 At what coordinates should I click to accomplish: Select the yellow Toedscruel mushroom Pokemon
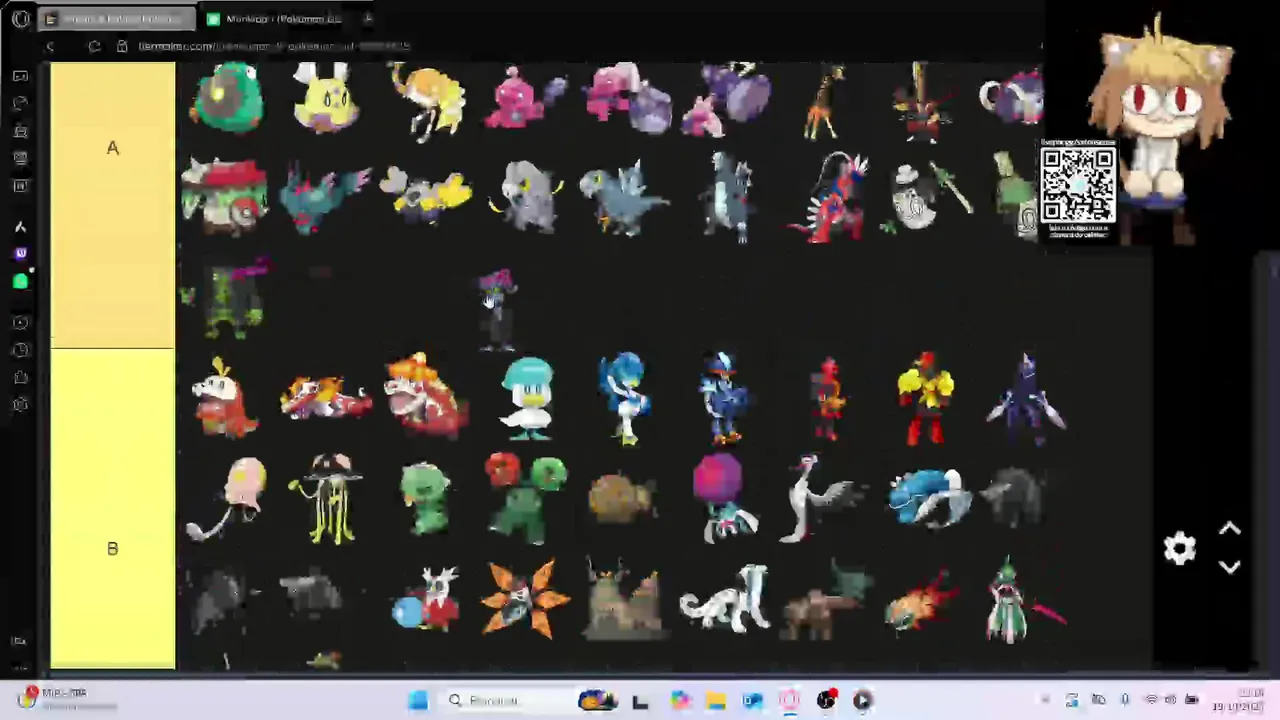(x=326, y=498)
